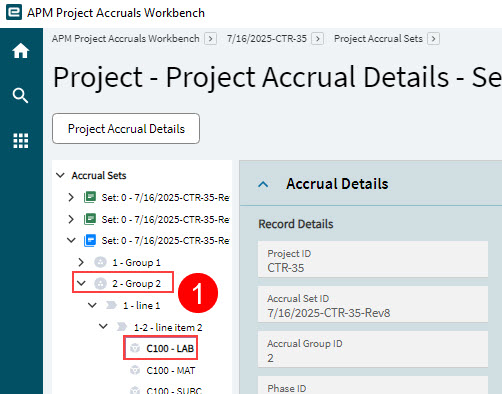
Task: Click the Phase ID field
Action: click(373, 385)
